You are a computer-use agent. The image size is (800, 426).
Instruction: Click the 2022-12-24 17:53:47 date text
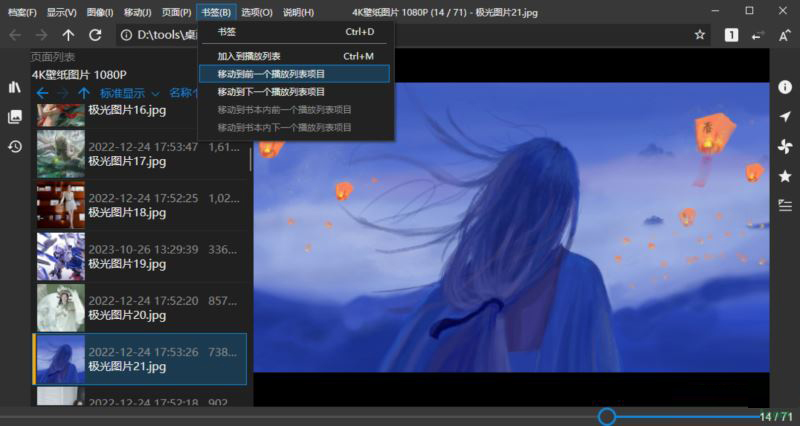point(143,147)
